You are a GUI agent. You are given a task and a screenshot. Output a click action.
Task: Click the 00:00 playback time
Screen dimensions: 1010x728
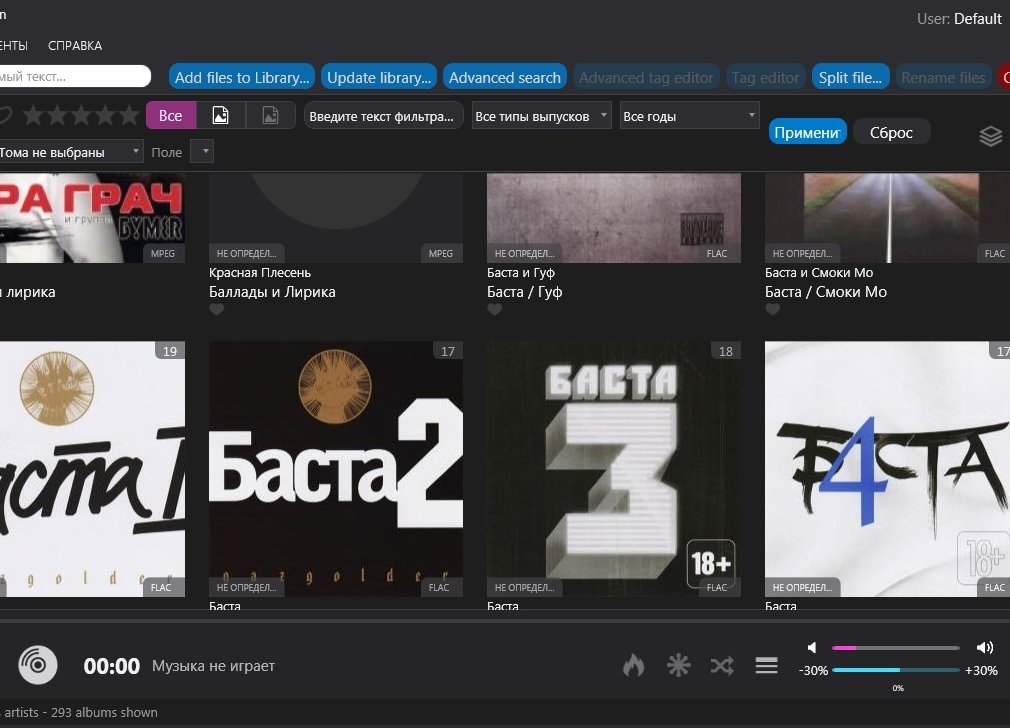click(111, 666)
